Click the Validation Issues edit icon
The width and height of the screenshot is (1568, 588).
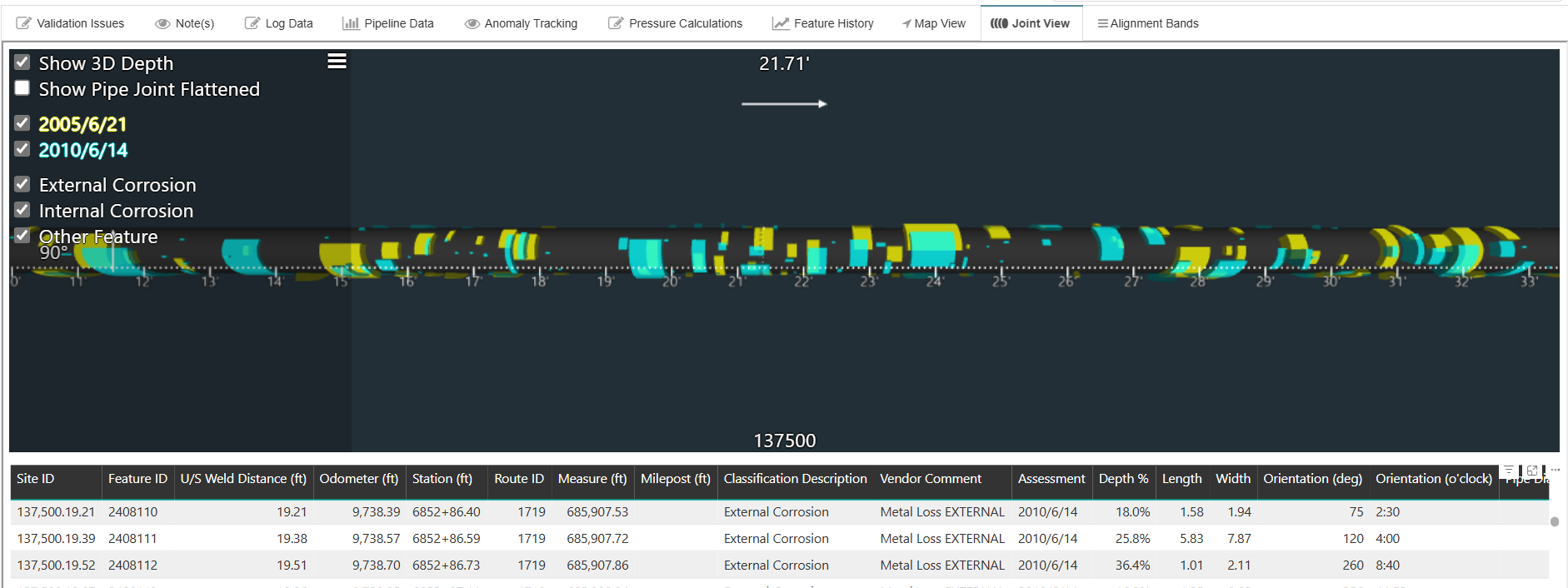[24, 23]
